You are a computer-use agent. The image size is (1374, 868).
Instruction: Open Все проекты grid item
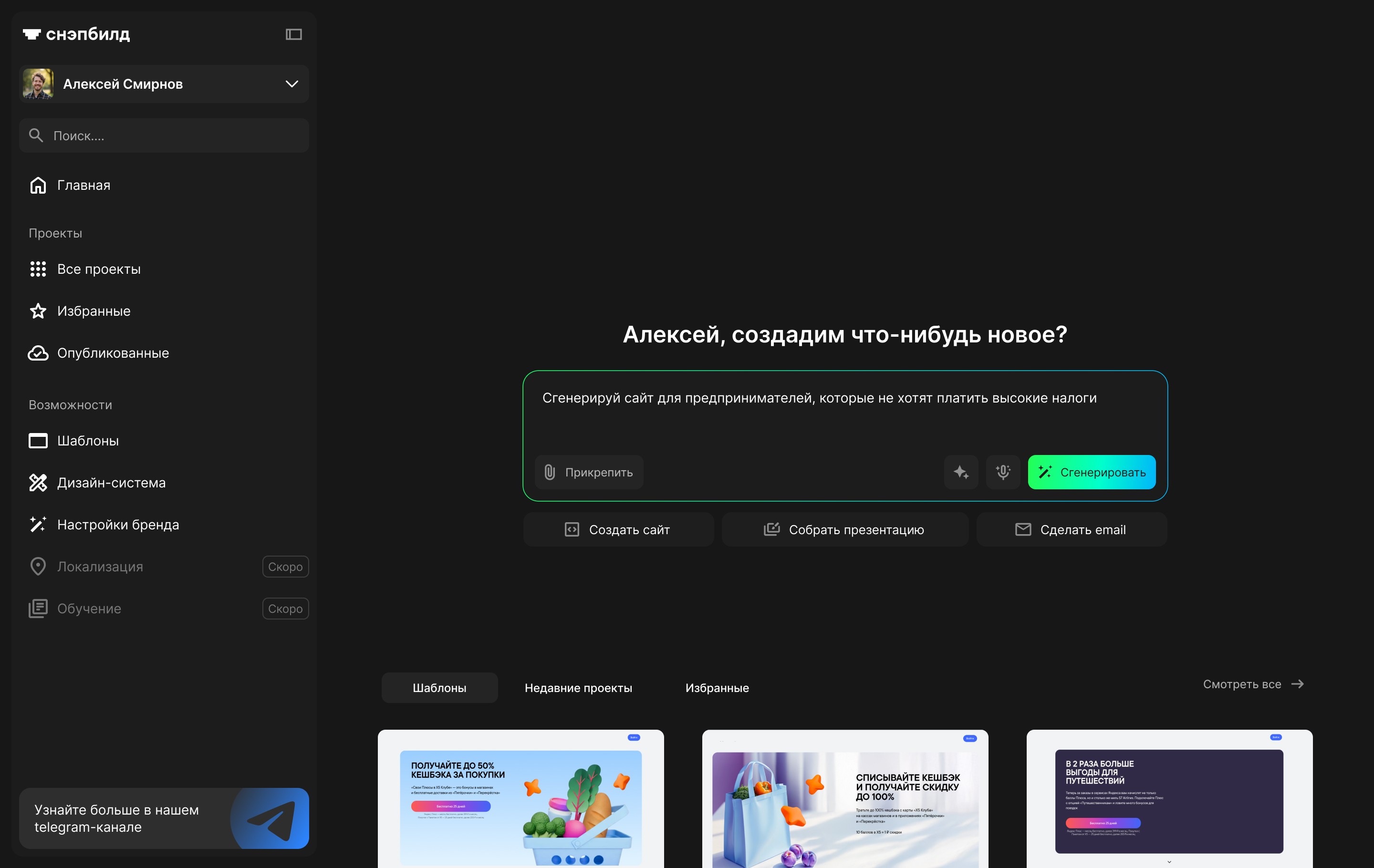coord(98,269)
